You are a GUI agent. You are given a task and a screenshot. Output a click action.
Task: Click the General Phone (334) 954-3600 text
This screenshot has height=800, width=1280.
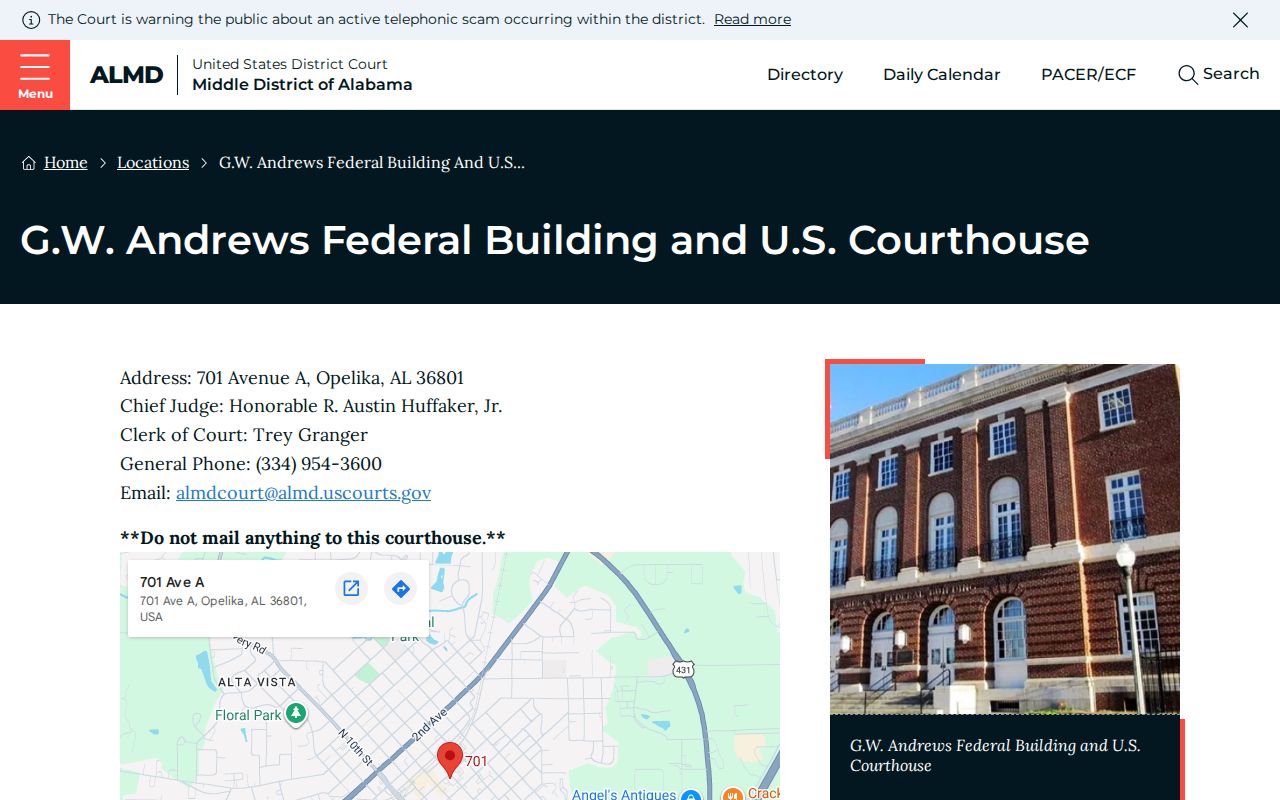[x=251, y=464]
